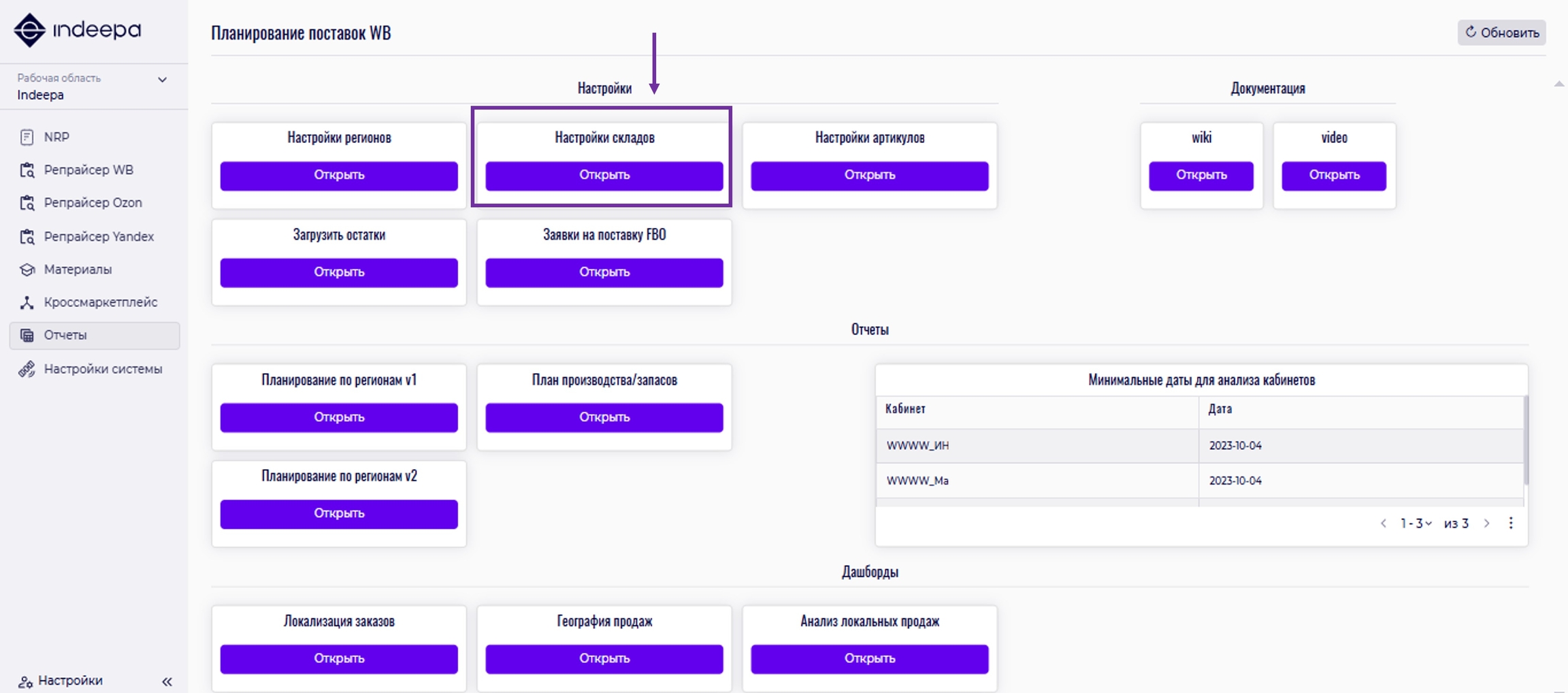Click the three-dot table options icon
This screenshot has height=693, width=1568.
[1511, 523]
